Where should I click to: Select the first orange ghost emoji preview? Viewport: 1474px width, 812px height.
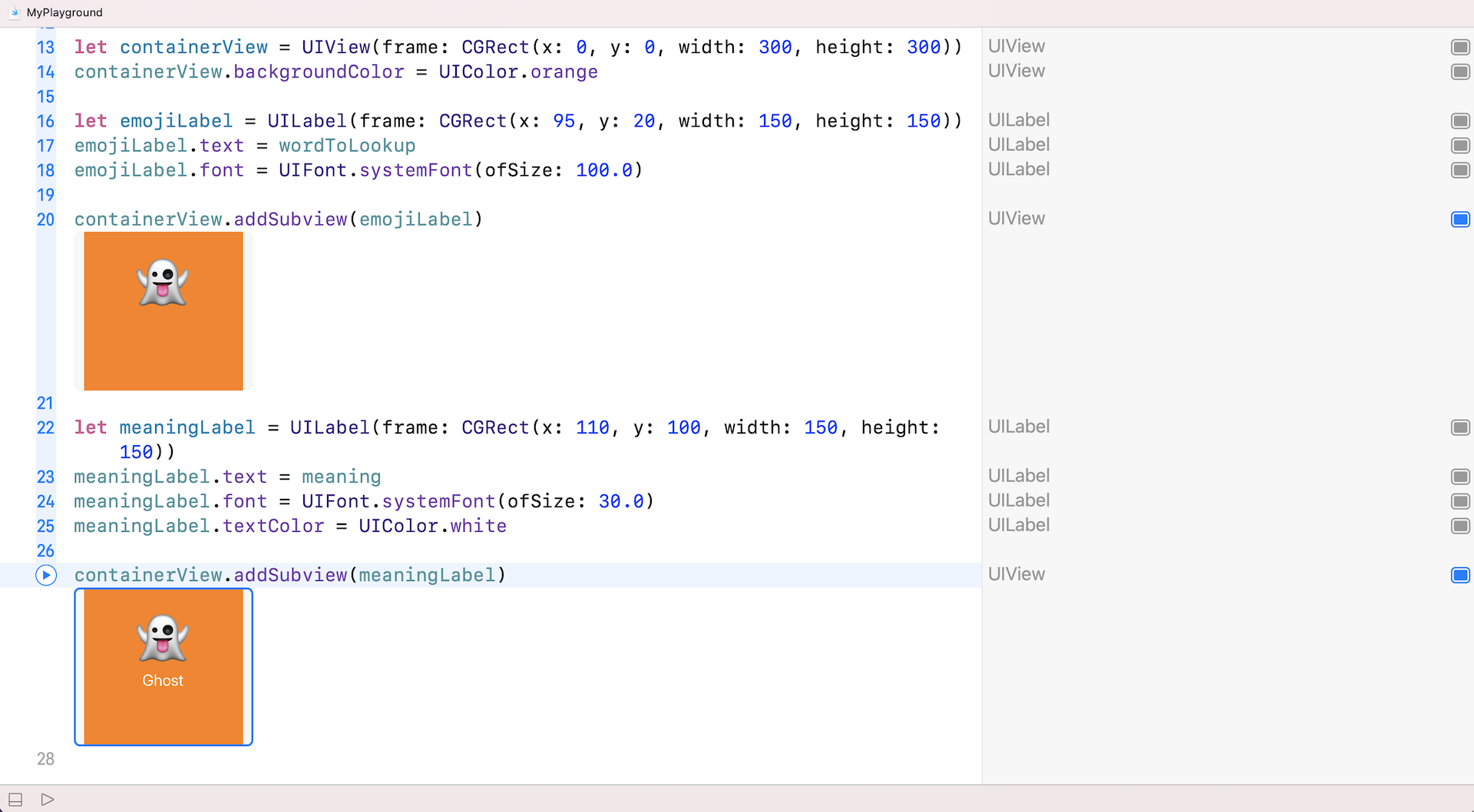(164, 311)
